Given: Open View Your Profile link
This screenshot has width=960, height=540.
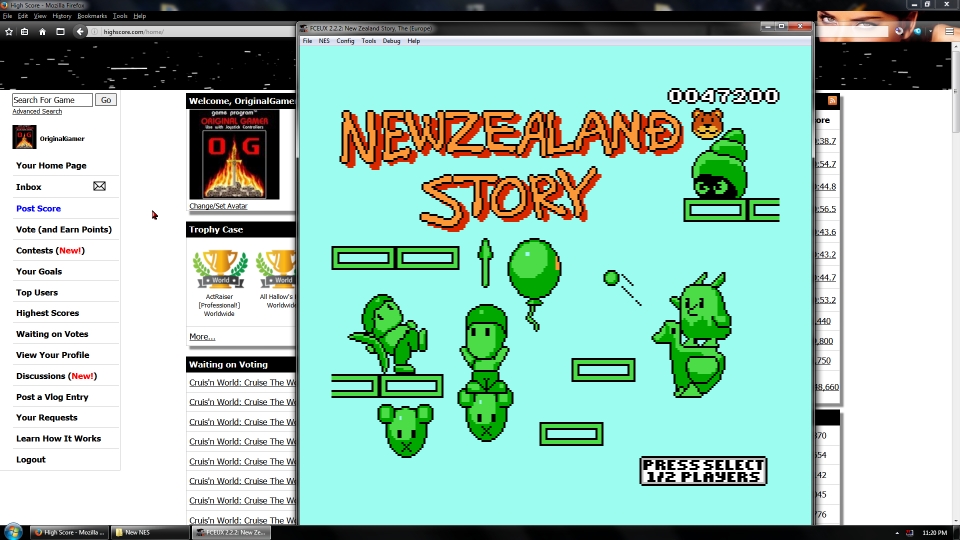Looking at the screenshot, I should (x=53, y=355).
